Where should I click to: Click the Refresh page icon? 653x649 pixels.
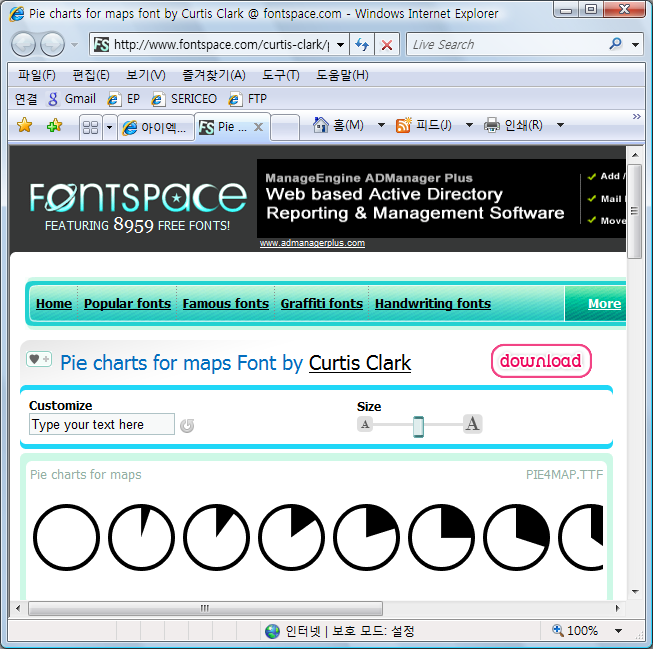(362, 44)
